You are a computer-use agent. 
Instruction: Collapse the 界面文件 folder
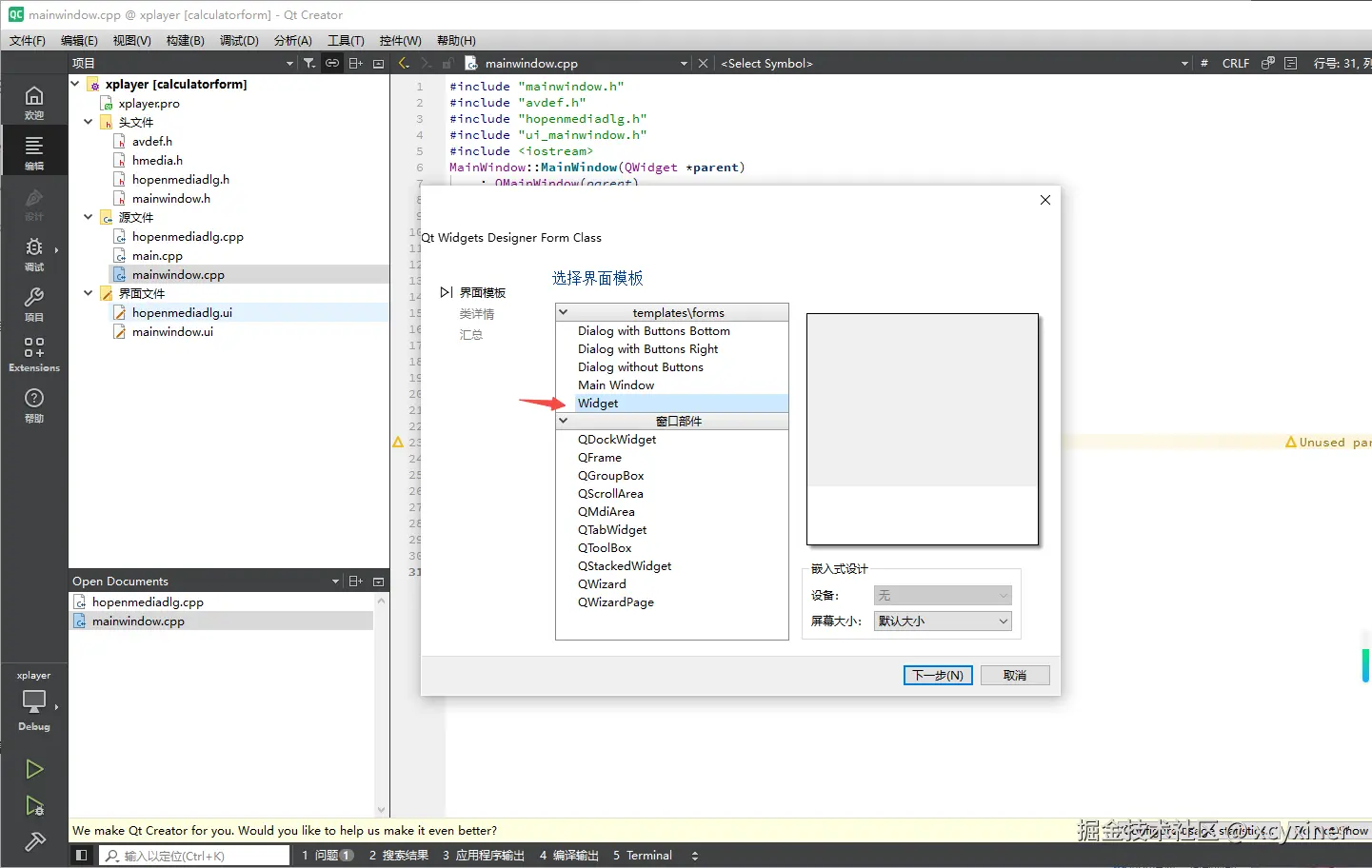click(x=88, y=293)
